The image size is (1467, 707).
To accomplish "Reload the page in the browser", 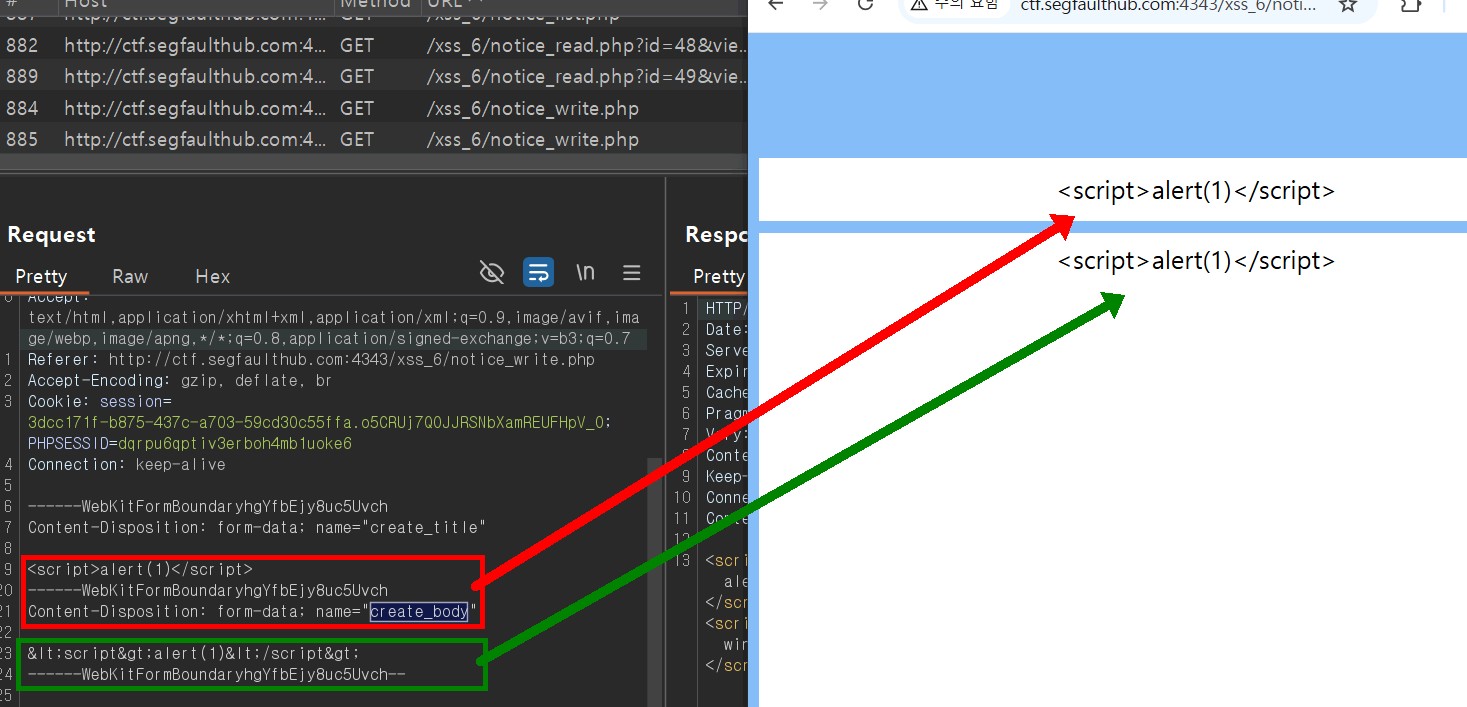I will [x=866, y=5].
